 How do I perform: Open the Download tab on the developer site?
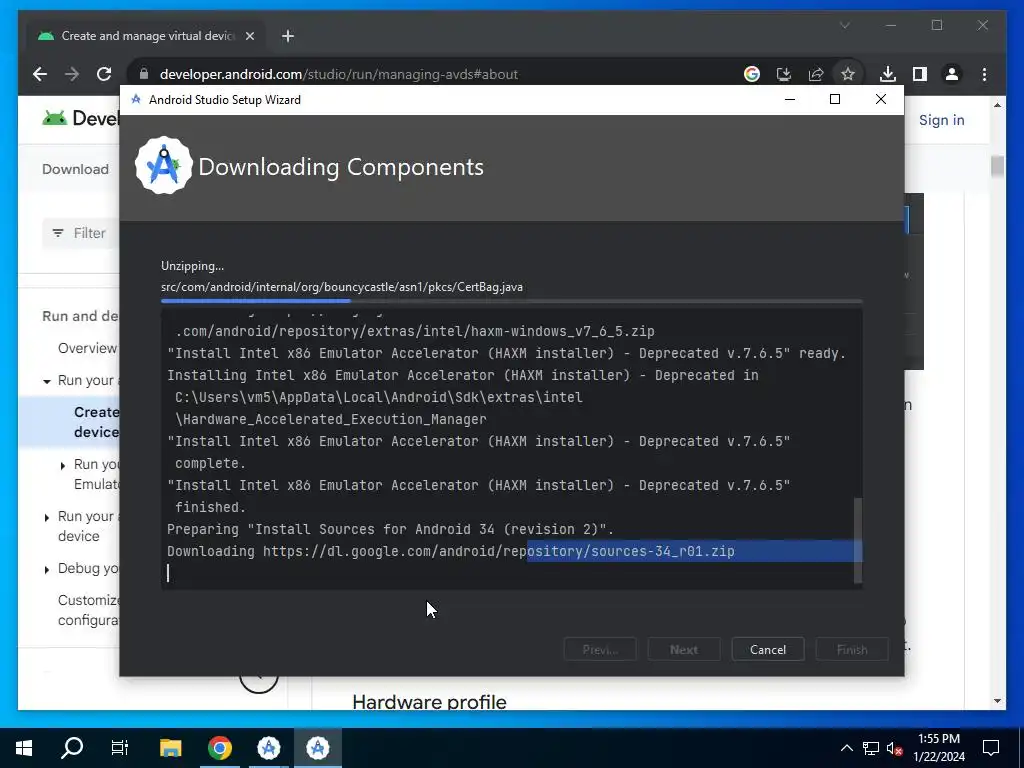tap(75, 169)
